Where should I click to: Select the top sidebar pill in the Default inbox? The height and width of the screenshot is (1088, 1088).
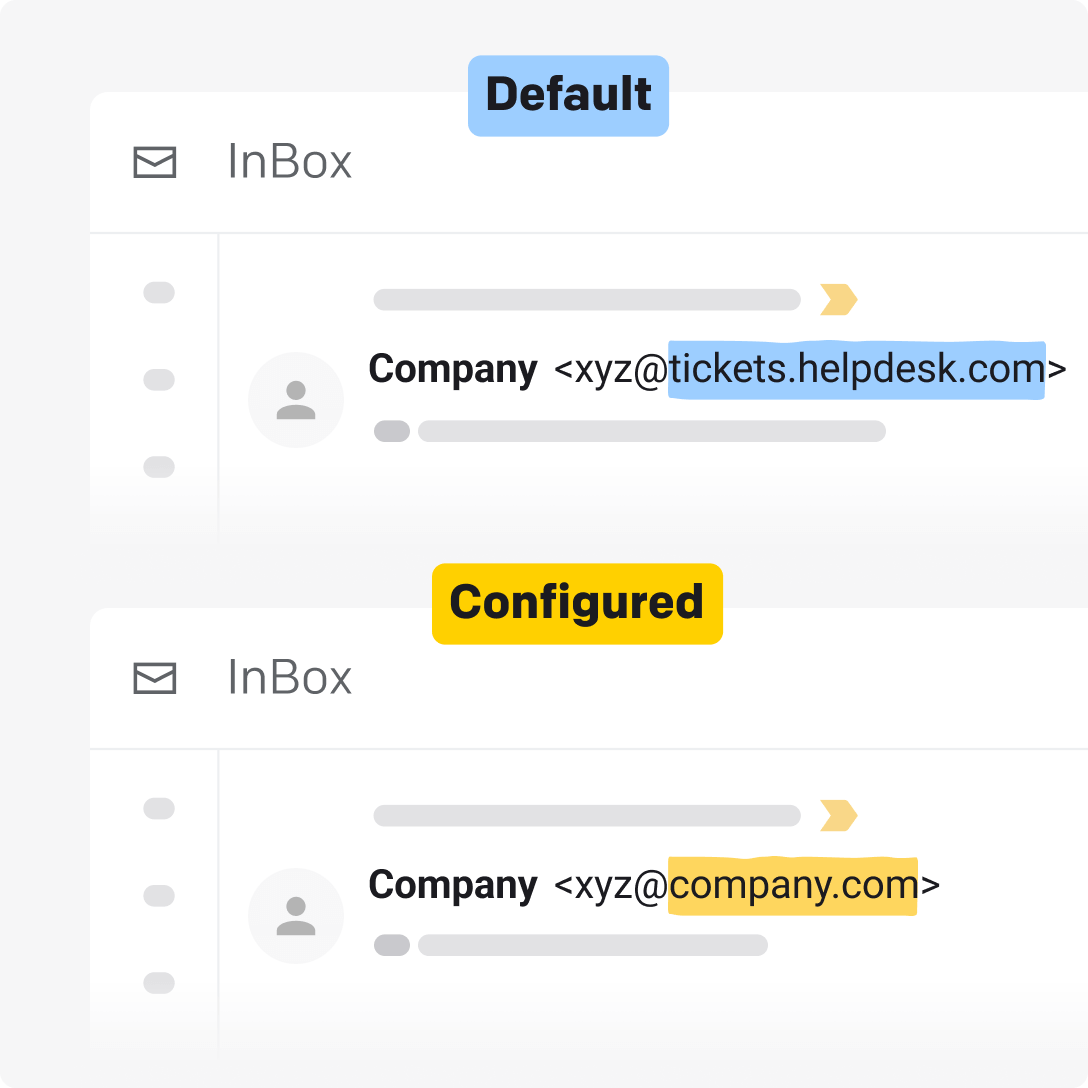point(159,293)
